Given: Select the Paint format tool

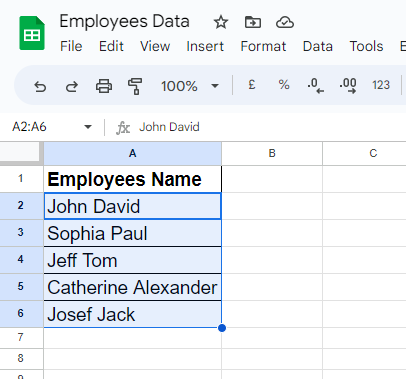Looking at the screenshot, I should coord(135,86).
